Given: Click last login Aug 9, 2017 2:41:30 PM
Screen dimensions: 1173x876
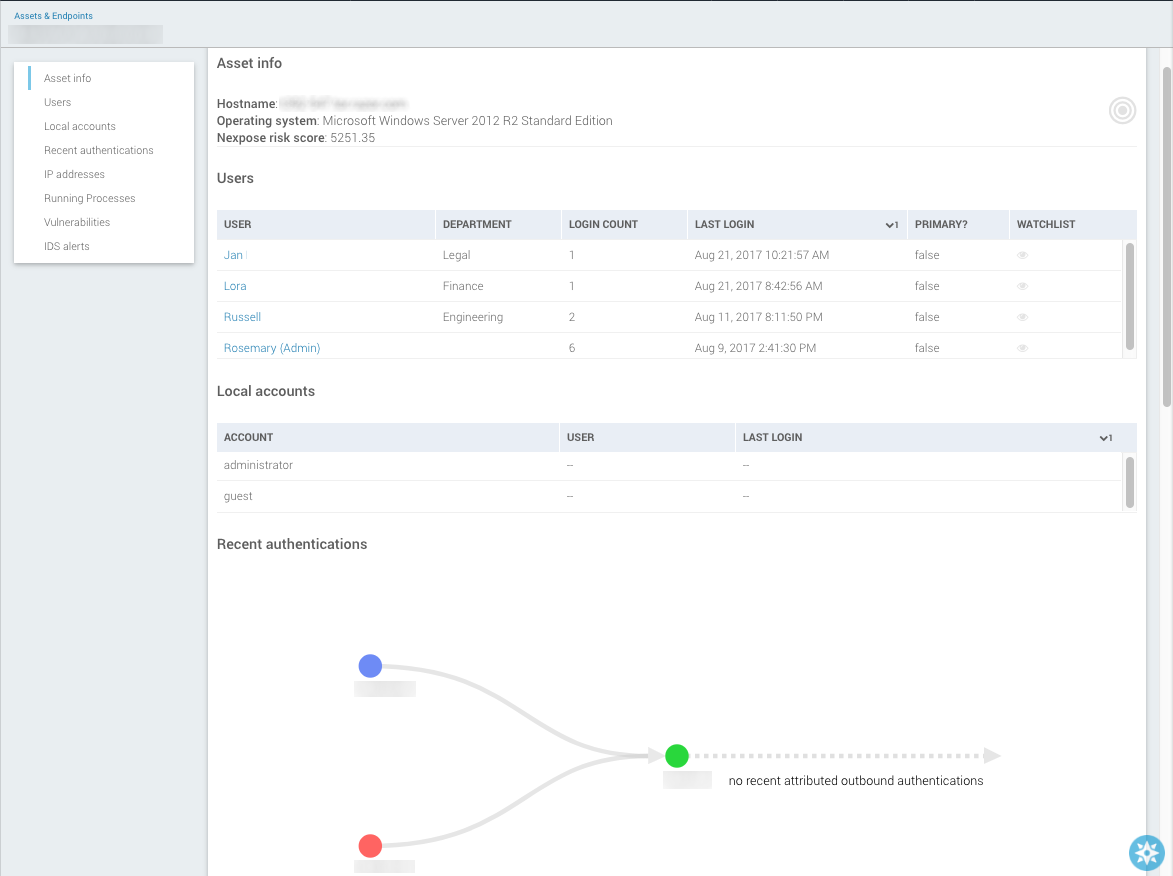Looking at the screenshot, I should point(755,348).
